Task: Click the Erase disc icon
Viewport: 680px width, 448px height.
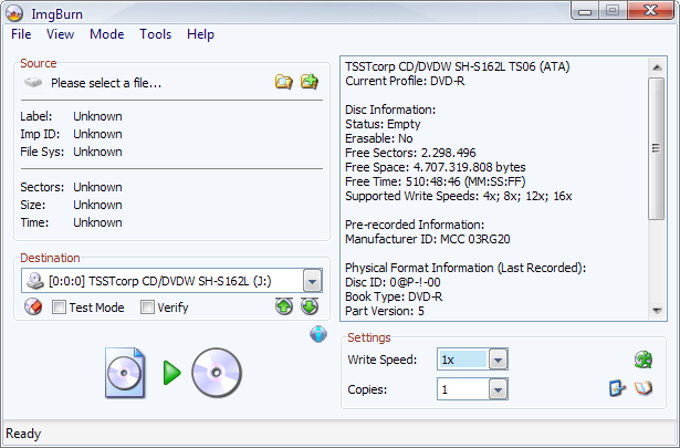Action: tap(33, 307)
